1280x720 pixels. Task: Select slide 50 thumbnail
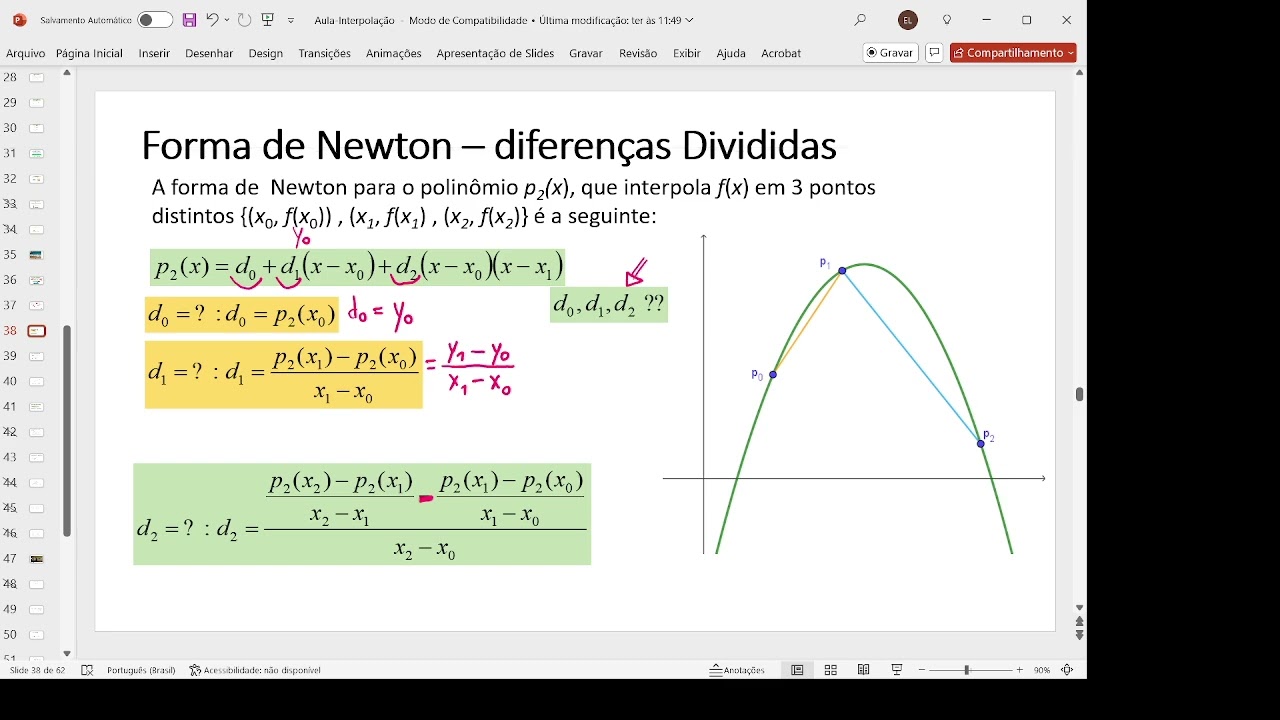pos(37,635)
